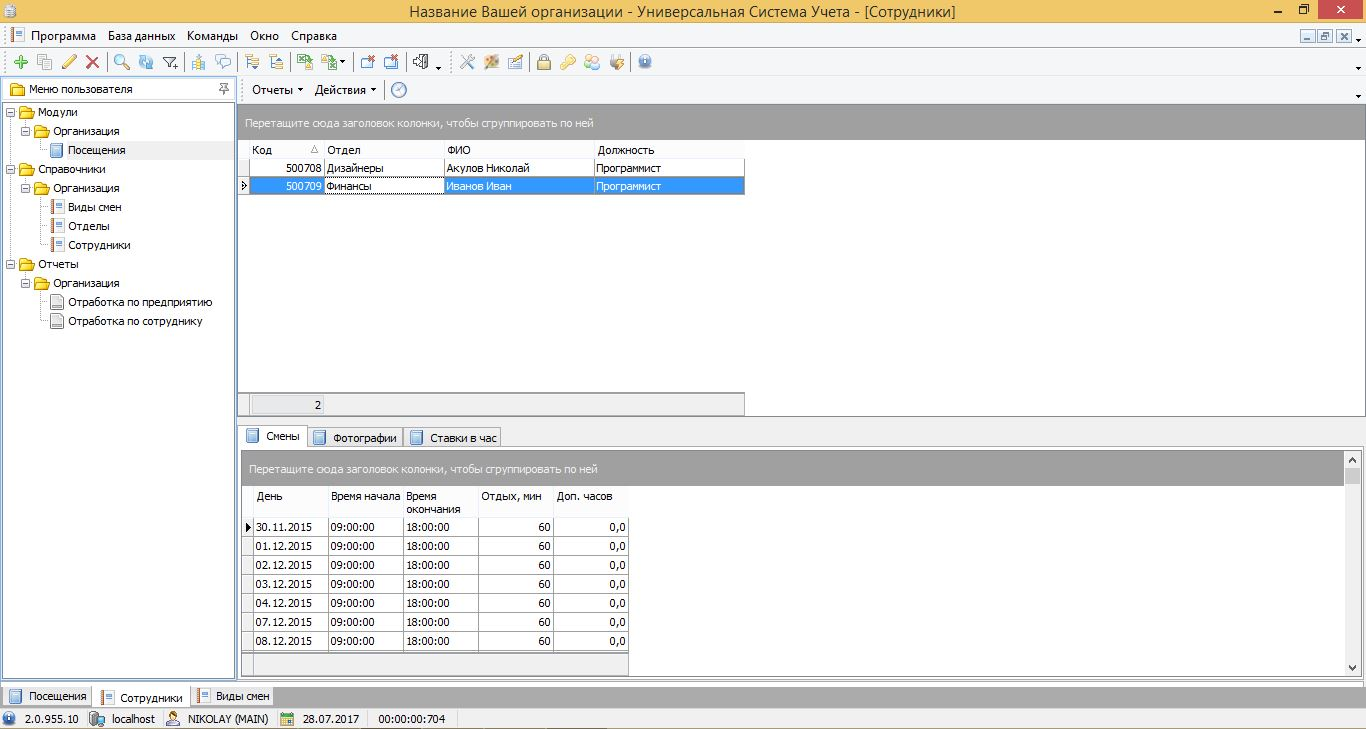Click the first window-with-red-mark icon
This screenshot has width=1366, height=729.
pyautogui.click(x=367, y=62)
